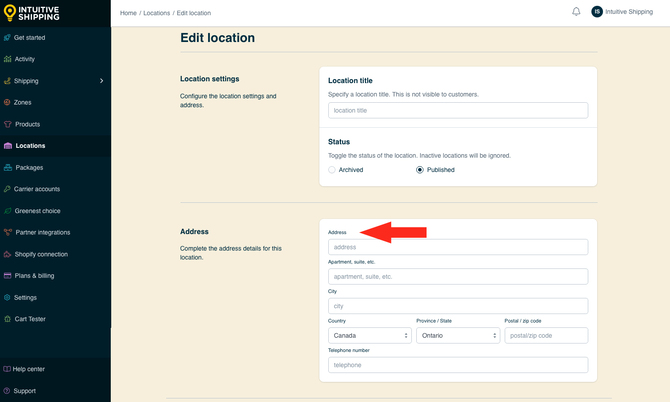Expand the Shipping submenu chevron
This screenshot has height=402, width=670.
click(x=101, y=81)
